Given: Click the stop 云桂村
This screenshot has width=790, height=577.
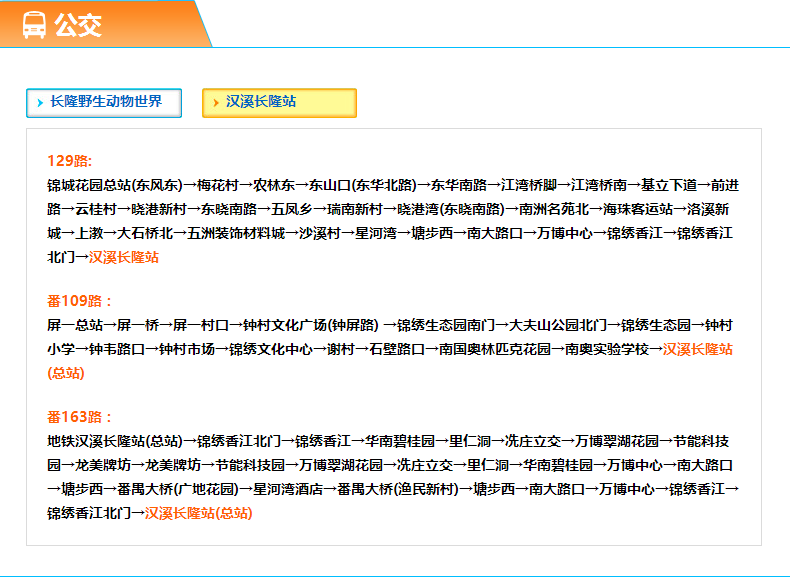Looking at the screenshot, I should click(96, 209).
